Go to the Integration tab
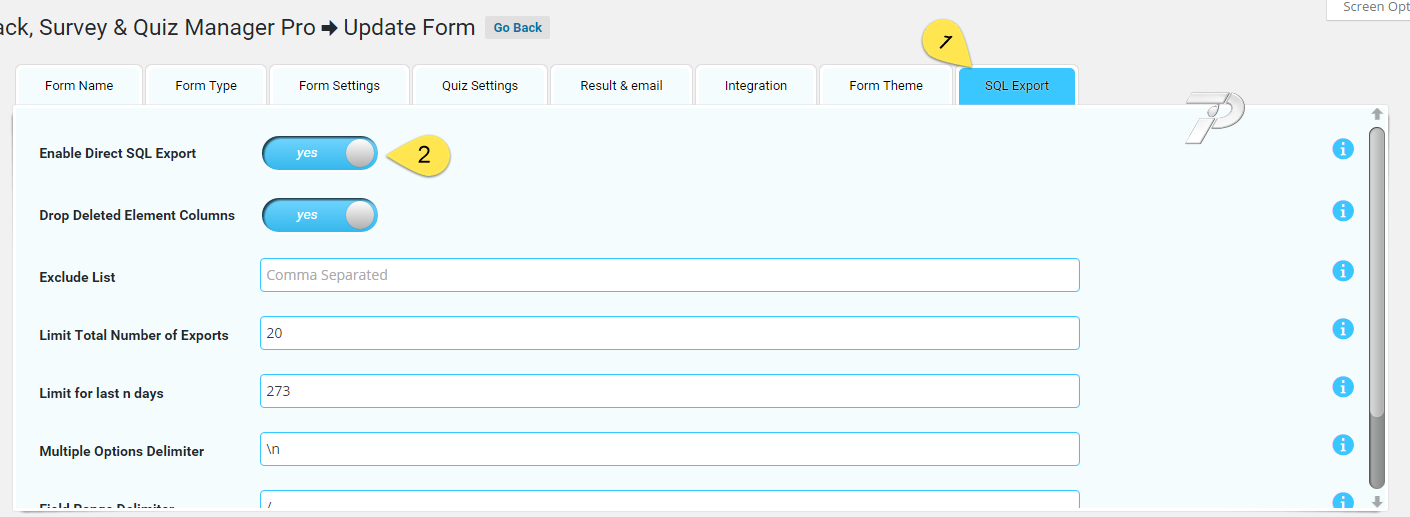The image size is (1410, 517). [x=756, y=86]
